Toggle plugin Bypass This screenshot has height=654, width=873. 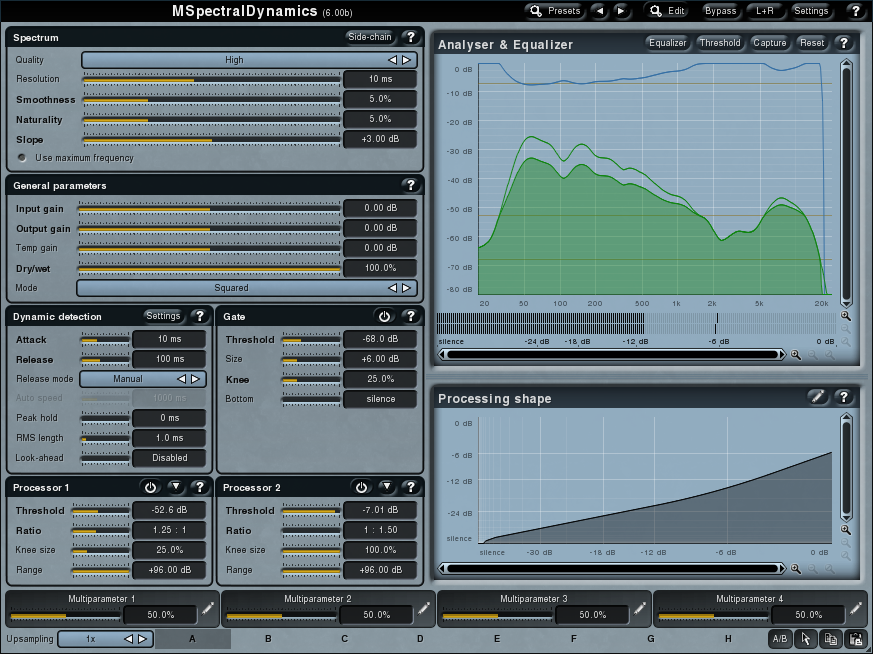tap(720, 11)
